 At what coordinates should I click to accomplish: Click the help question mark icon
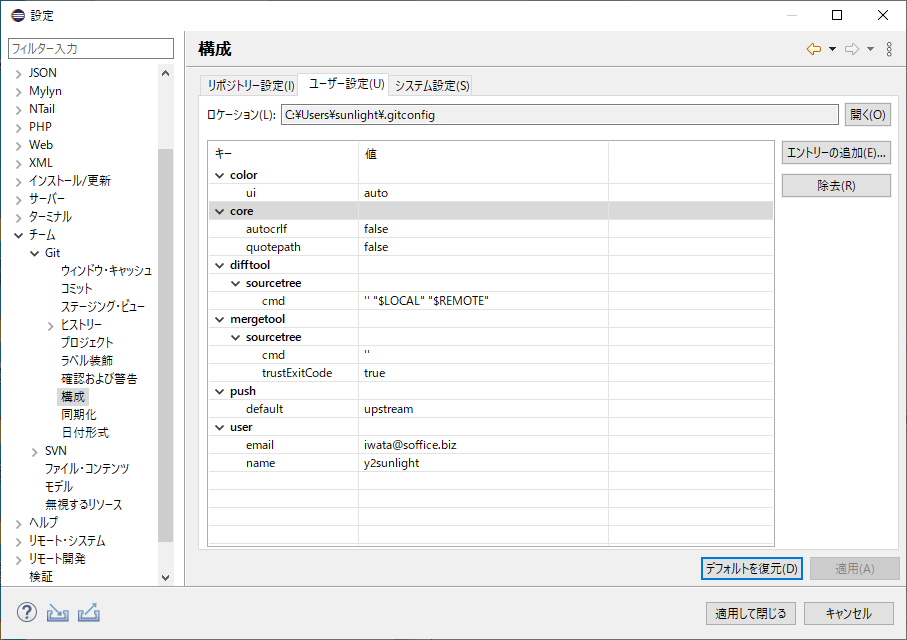(x=27, y=612)
